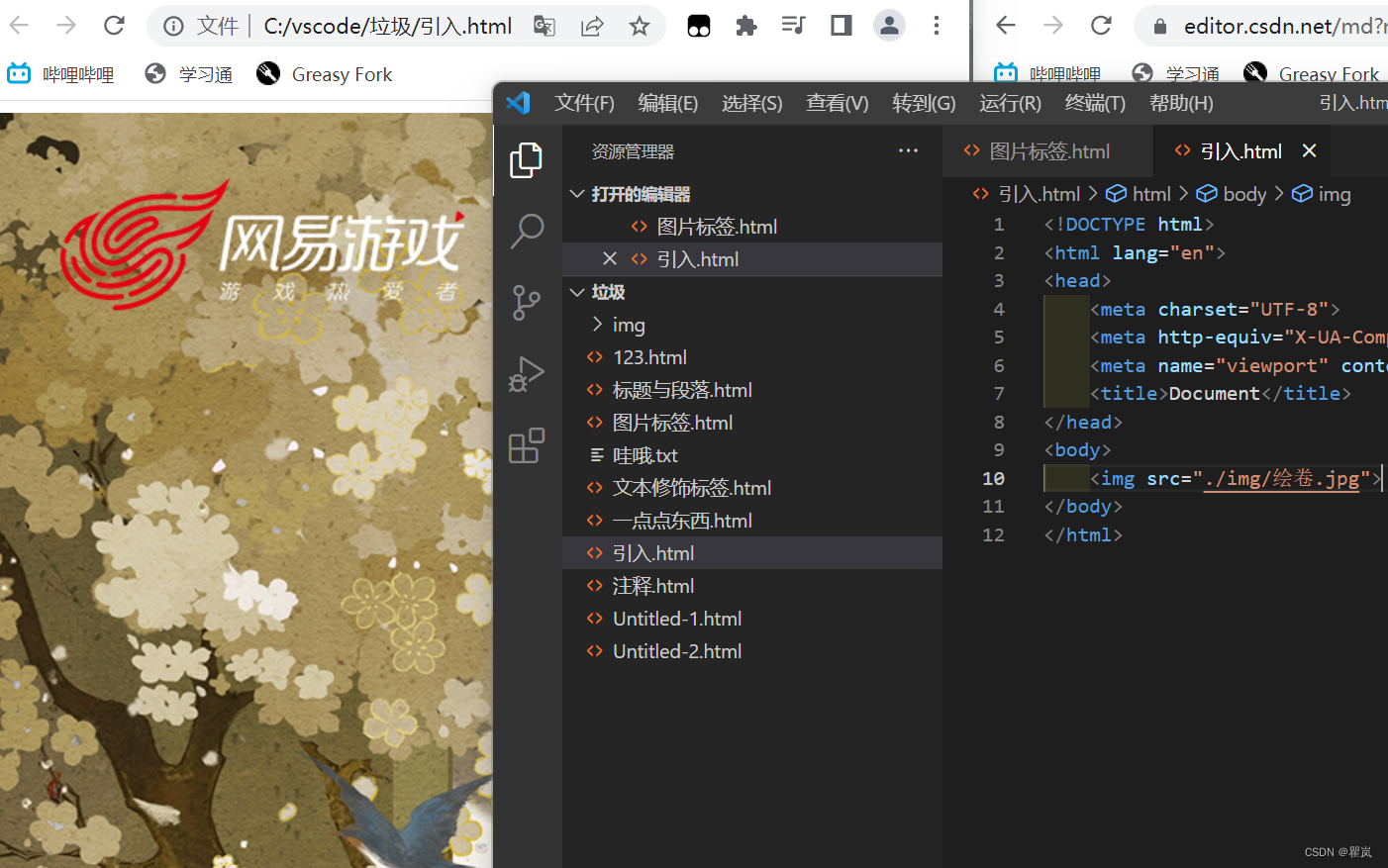
Task: Close the 引入.html editor tab
Action: click(1309, 150)
